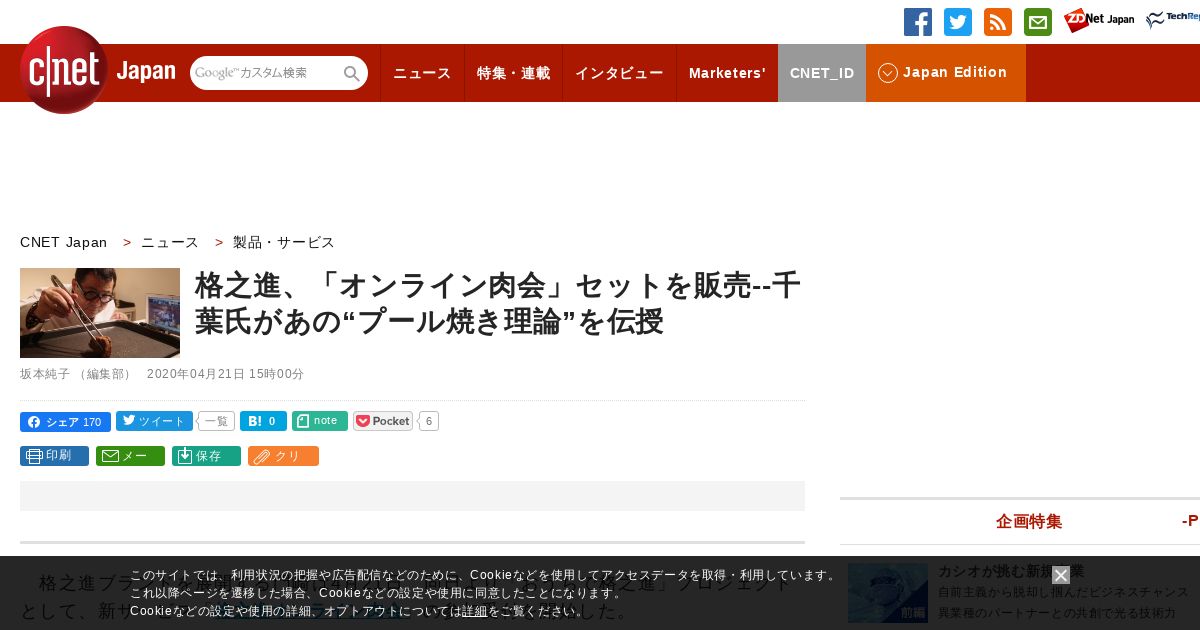Screen dimensions: 1200x630
Task: Open the 特集・連載 menu
Action: [x=513, y=73]
